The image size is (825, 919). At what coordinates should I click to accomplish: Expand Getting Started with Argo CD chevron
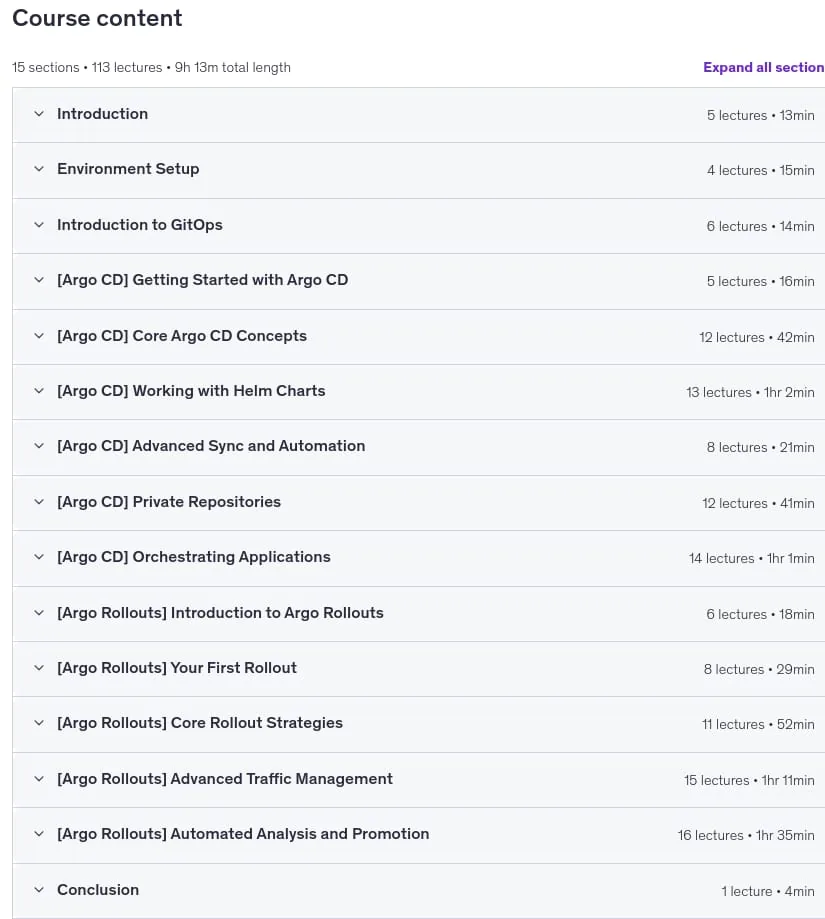click(39, 280)
